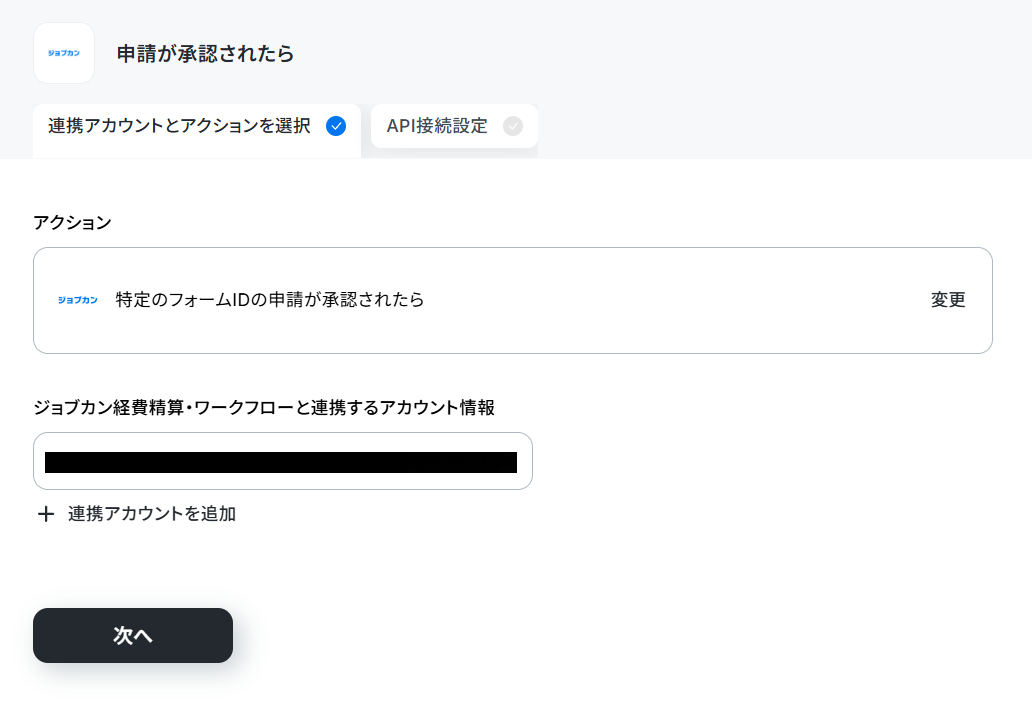Select the 連携アカウントを追加 link
The height and width of the screenshot is (718, 1032).
click(152, 514)
